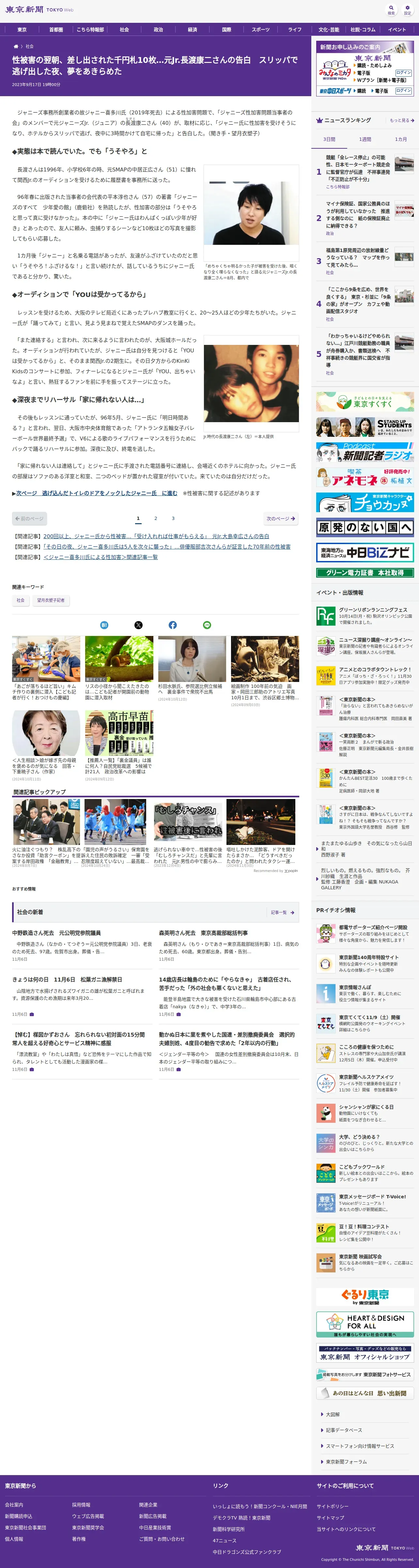Screen dimensions: 419x1568
Task: Open the チョウカンヌ character banner
Action: [x=365, y=502]
